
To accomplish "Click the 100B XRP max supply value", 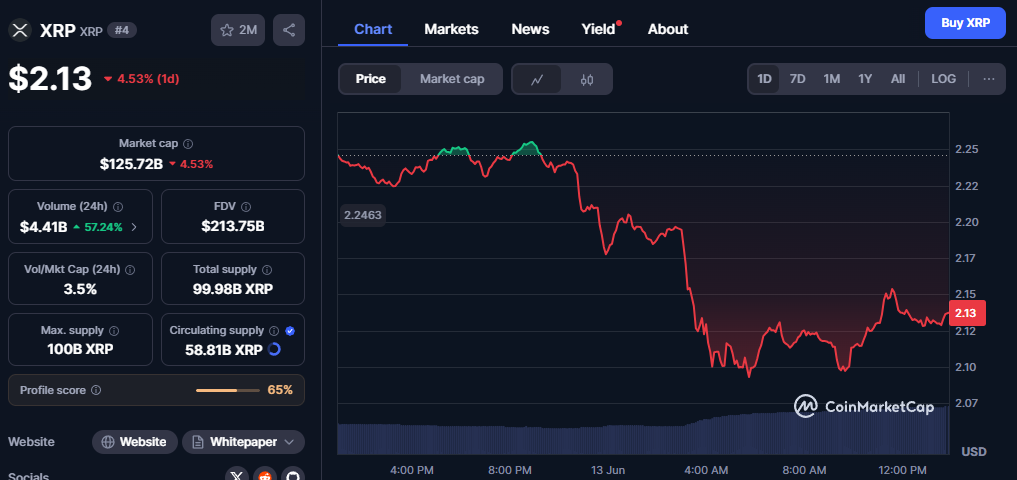I will [80, 350].
